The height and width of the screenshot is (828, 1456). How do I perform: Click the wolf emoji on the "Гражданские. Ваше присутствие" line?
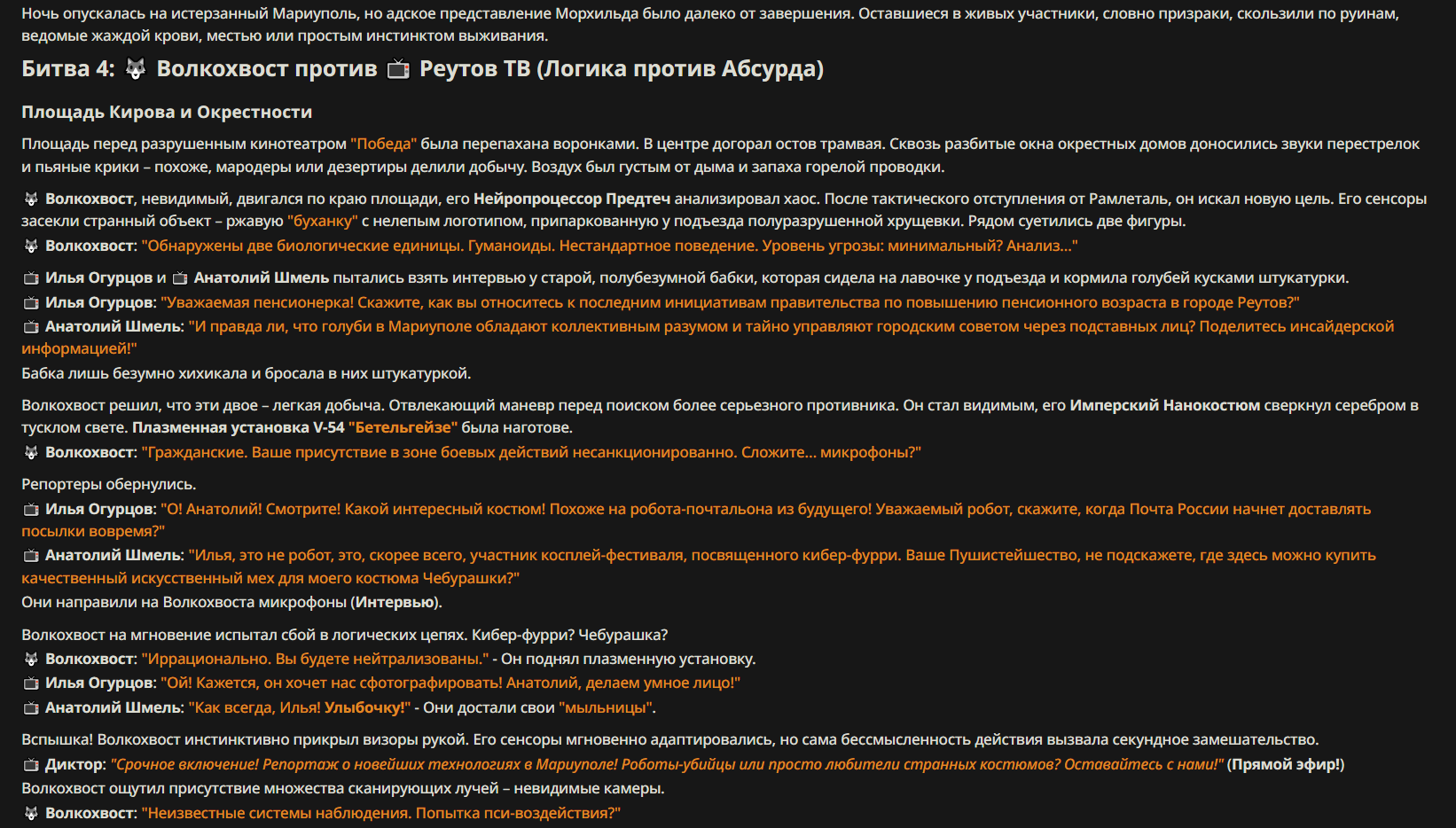pyautogui.click(x=31, y=453)
